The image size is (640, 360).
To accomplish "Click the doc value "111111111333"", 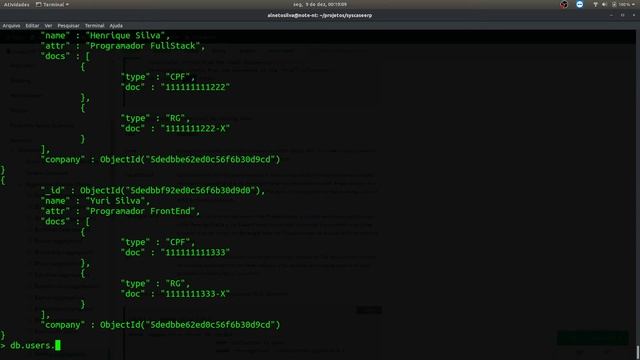I will click(x=196, y=252).
